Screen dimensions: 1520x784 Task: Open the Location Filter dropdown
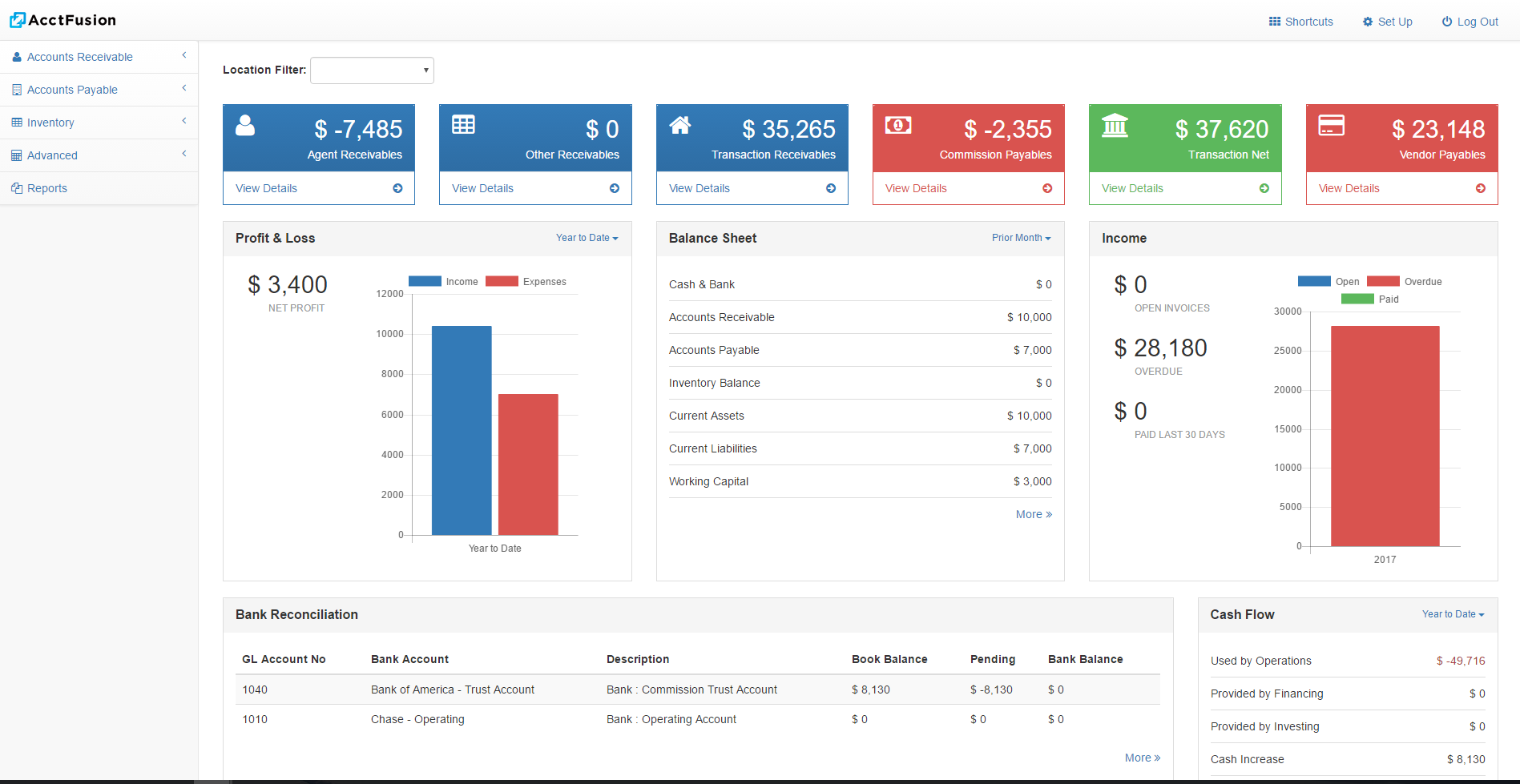click(x=372, y=70)
